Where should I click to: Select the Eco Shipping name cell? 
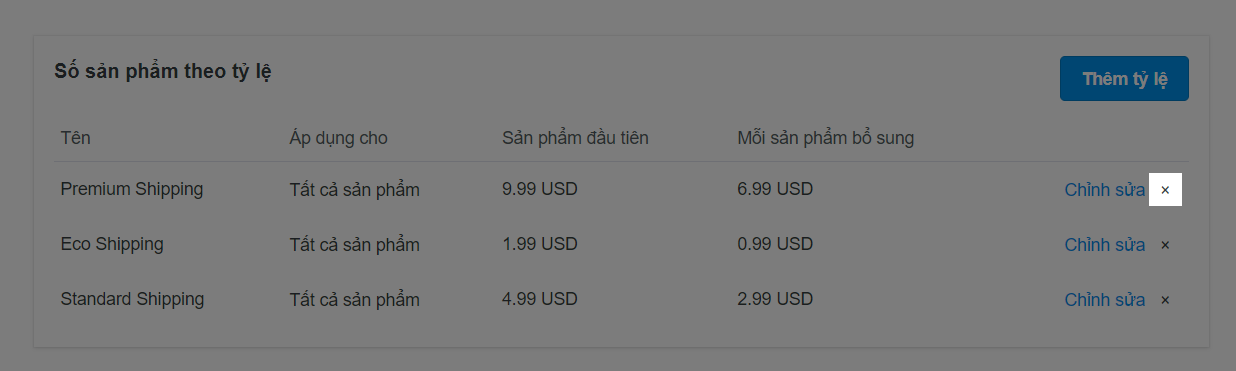pos(112,244)
